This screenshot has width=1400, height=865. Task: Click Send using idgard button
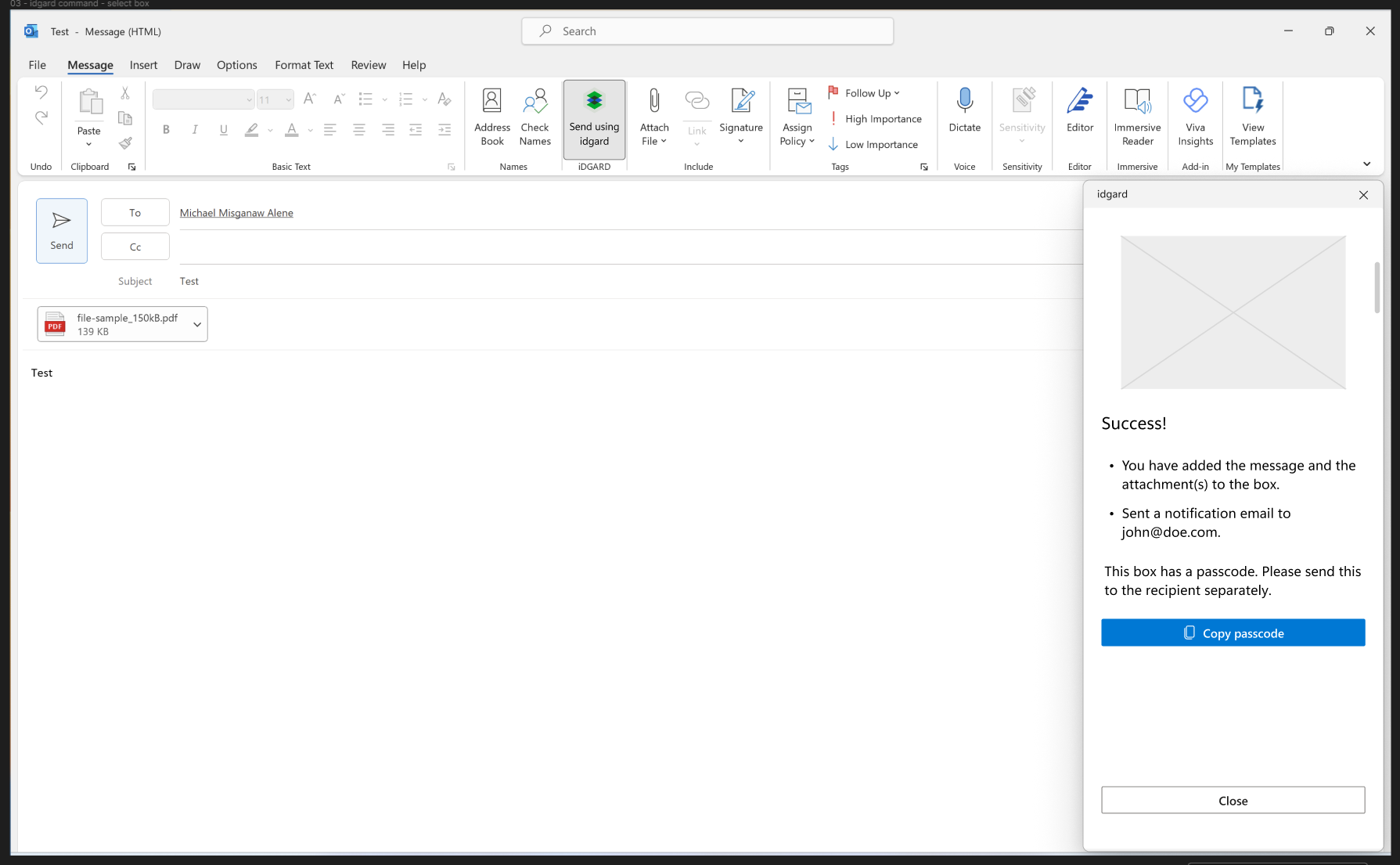[x=594, y=119]
